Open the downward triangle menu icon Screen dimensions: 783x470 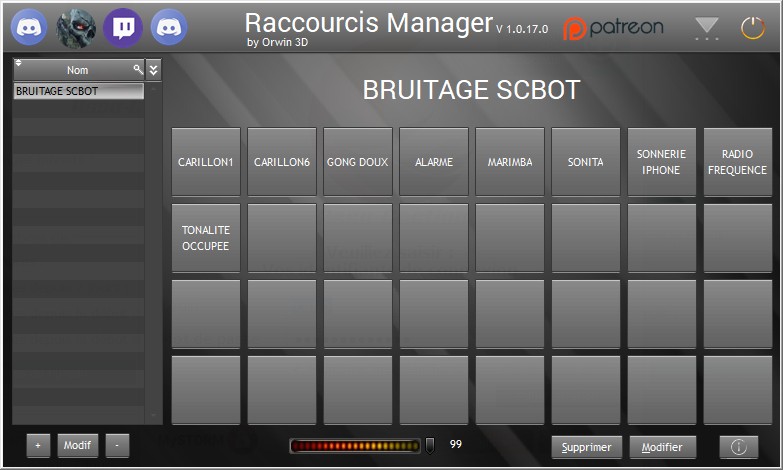coord(707,28)
